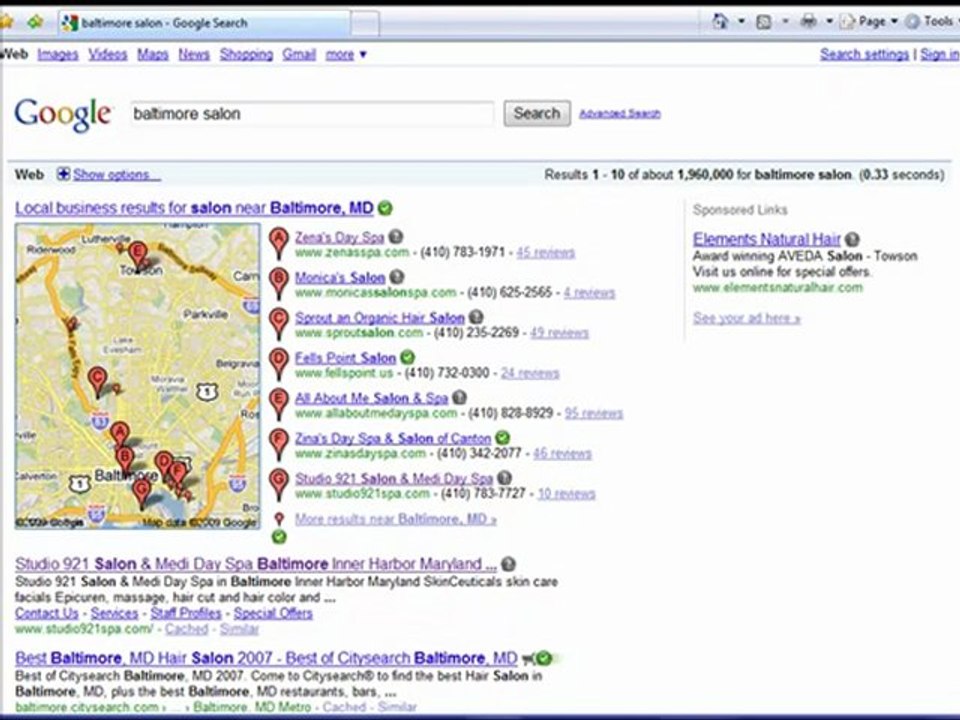The height and width of the screenshot is (720, 960).
Task: Click the RSS feeds toolbar icon
Action: coord(763,22)
